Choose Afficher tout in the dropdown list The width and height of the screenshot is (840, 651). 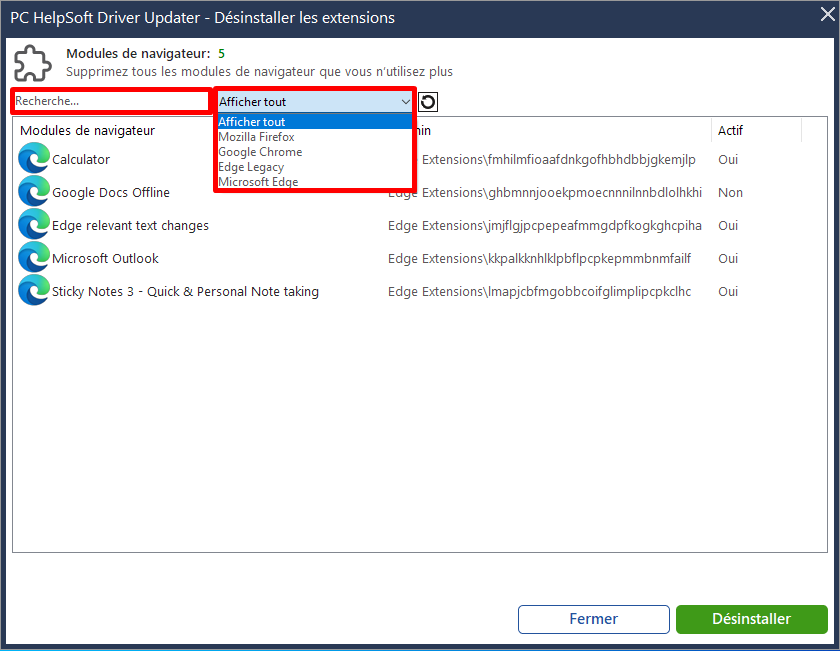pos(314,122)
